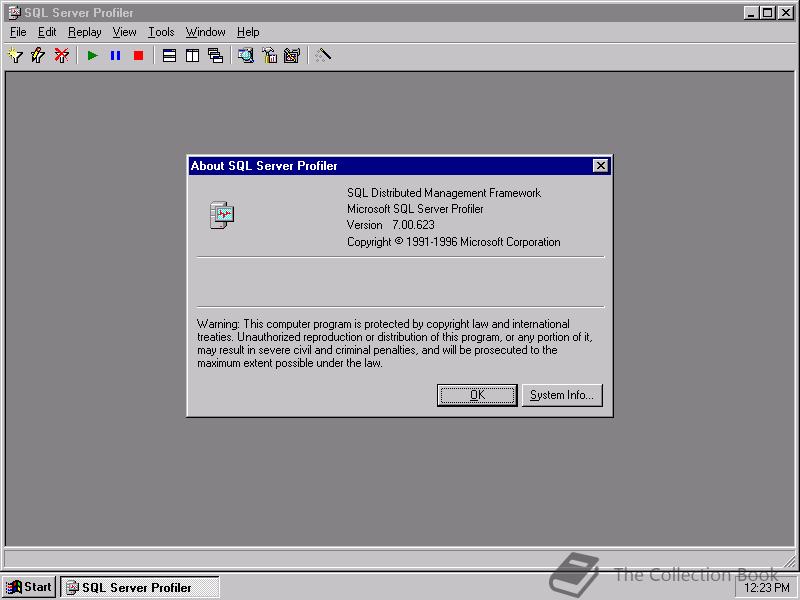The height and width of the screenshot is (600, 800).
Task: Start the trace with the green play button
Action: tap(92, 55)
